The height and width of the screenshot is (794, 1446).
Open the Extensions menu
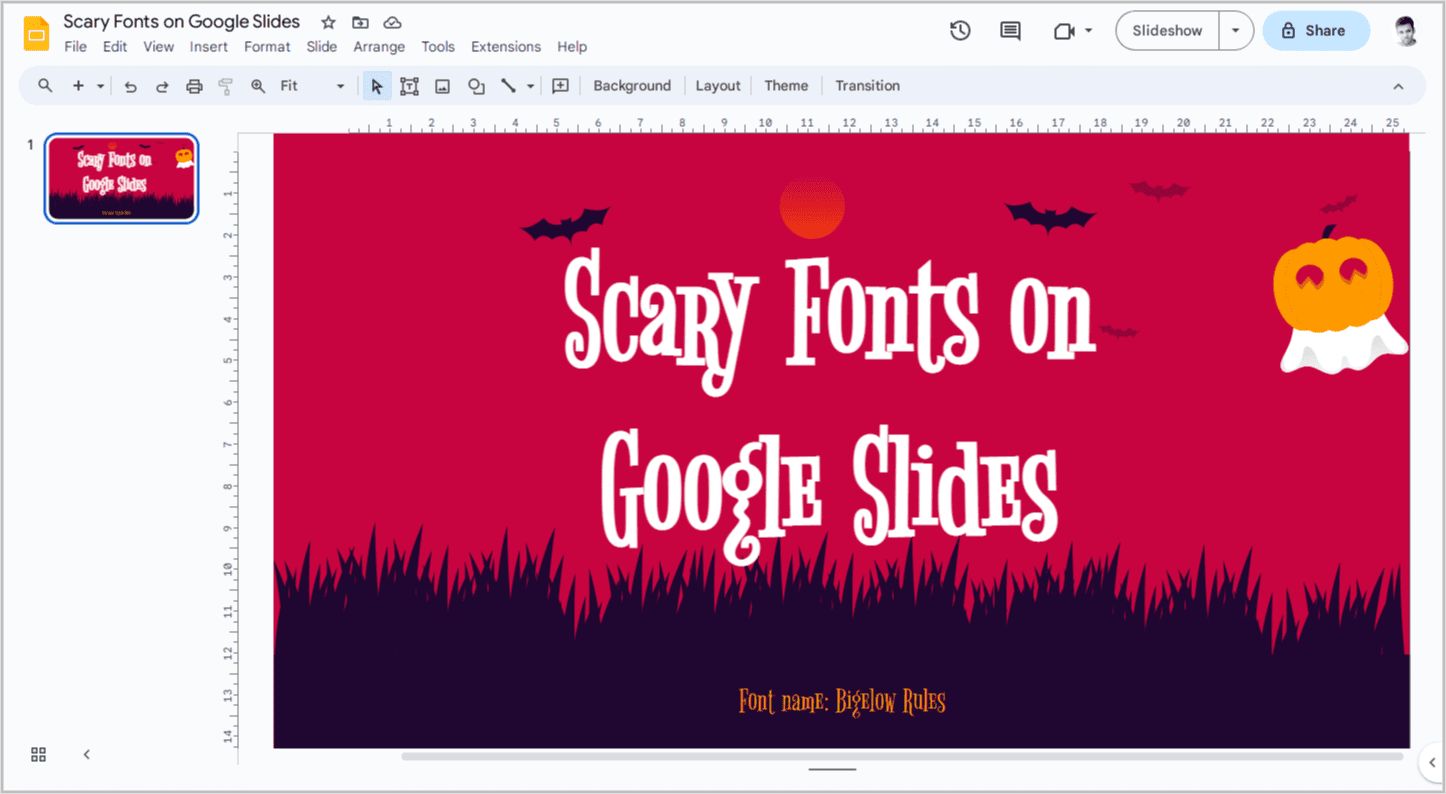[x=506, y=47]
